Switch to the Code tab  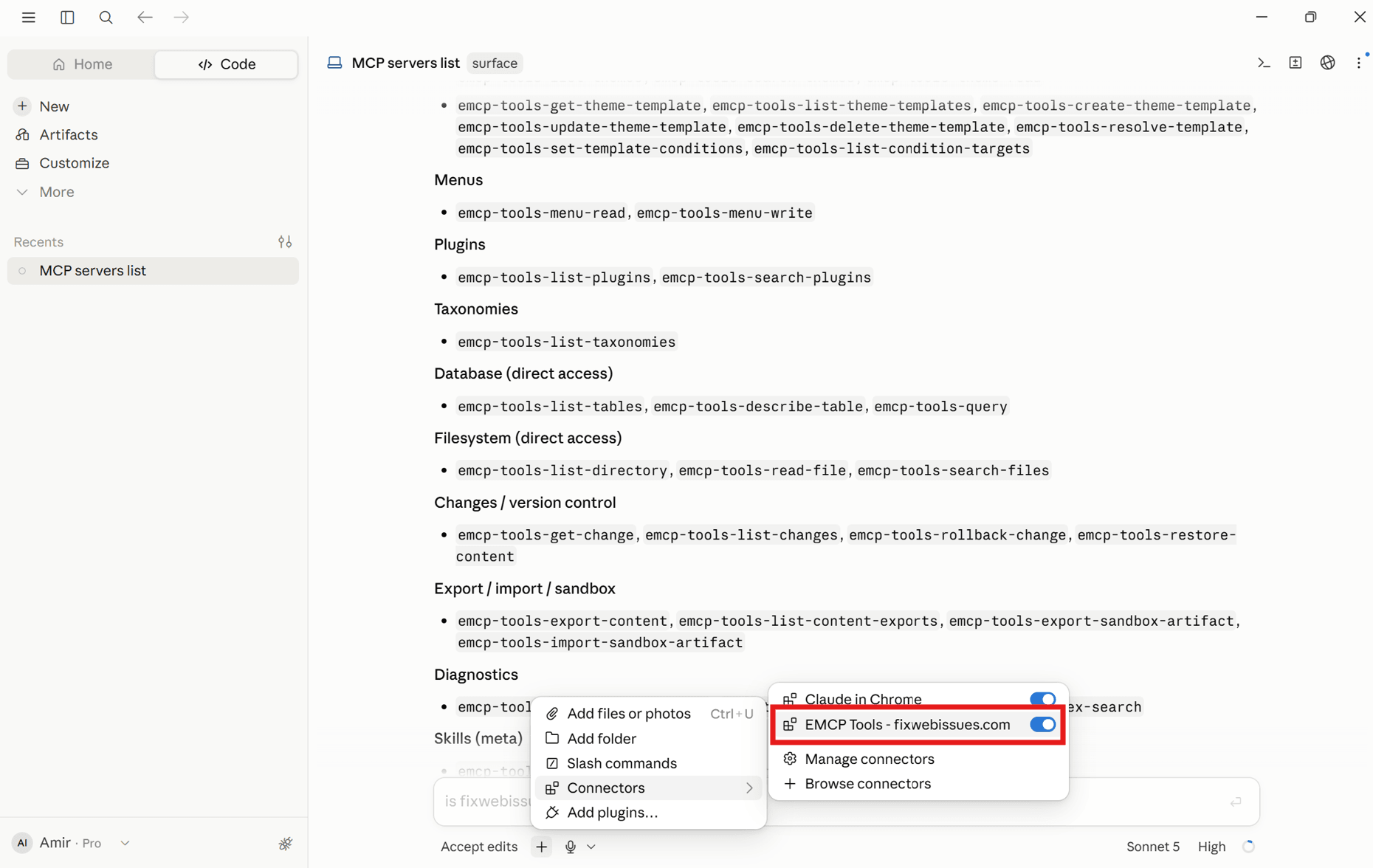pos(227,64)
